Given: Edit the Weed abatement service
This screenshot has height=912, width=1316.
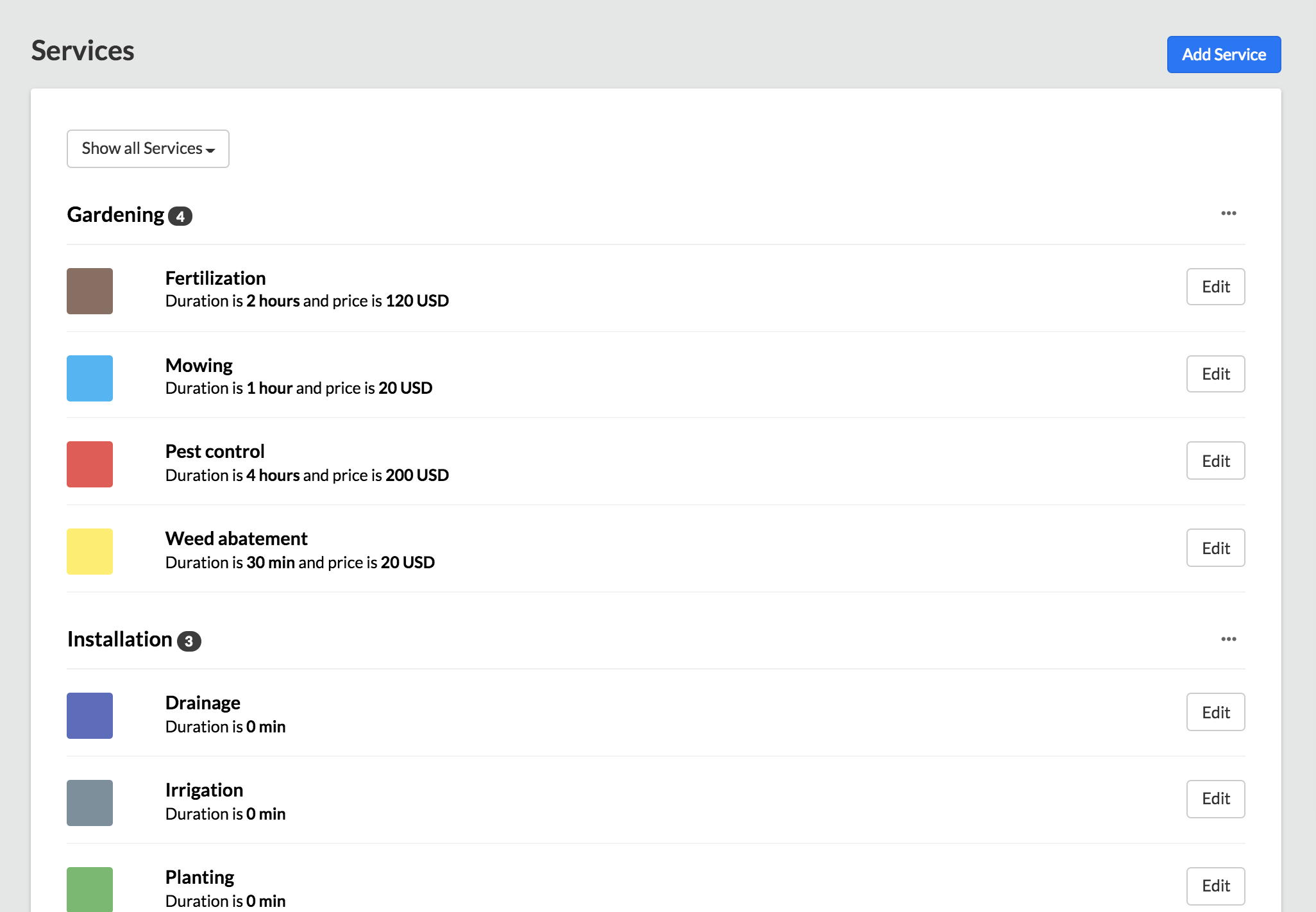Looking at the screenshot, I should tap(1216, 547).
